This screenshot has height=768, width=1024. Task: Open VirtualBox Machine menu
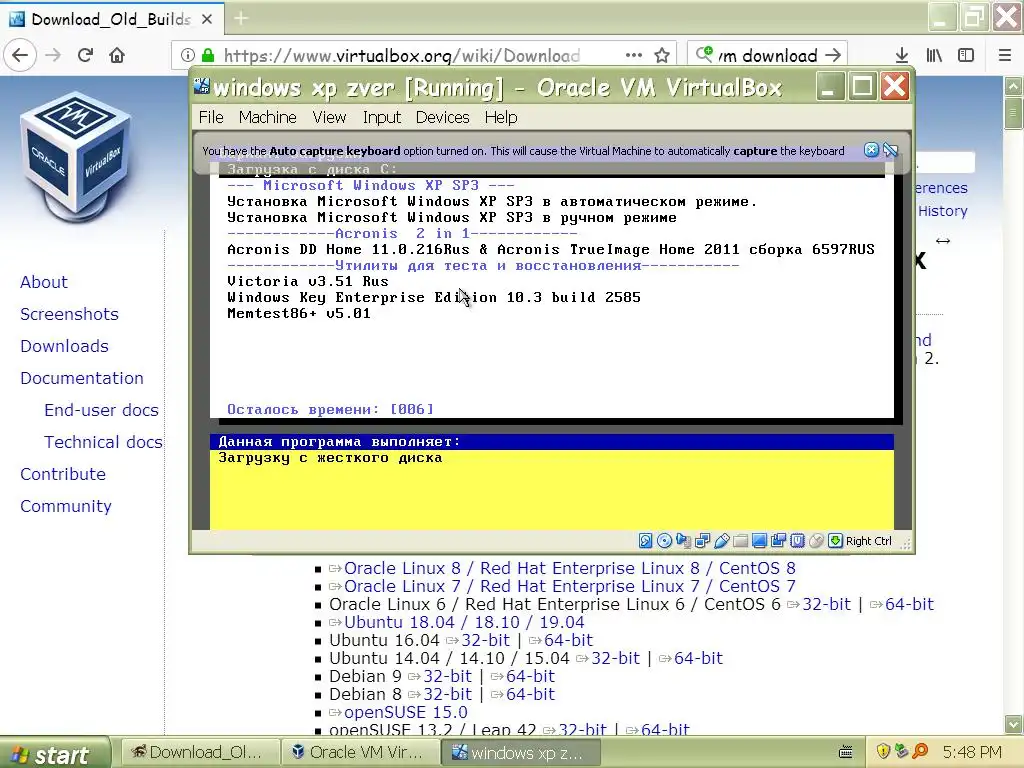click(268, 117)
